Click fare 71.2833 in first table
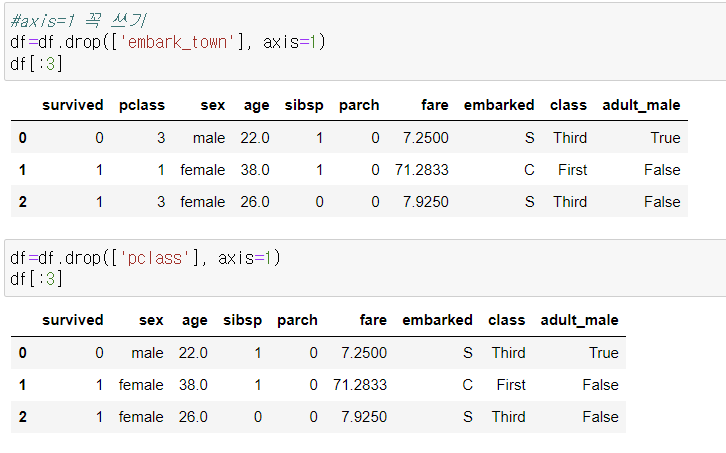Image resolution: width=726 pixels, height=453 pixels. pos(421,170)
